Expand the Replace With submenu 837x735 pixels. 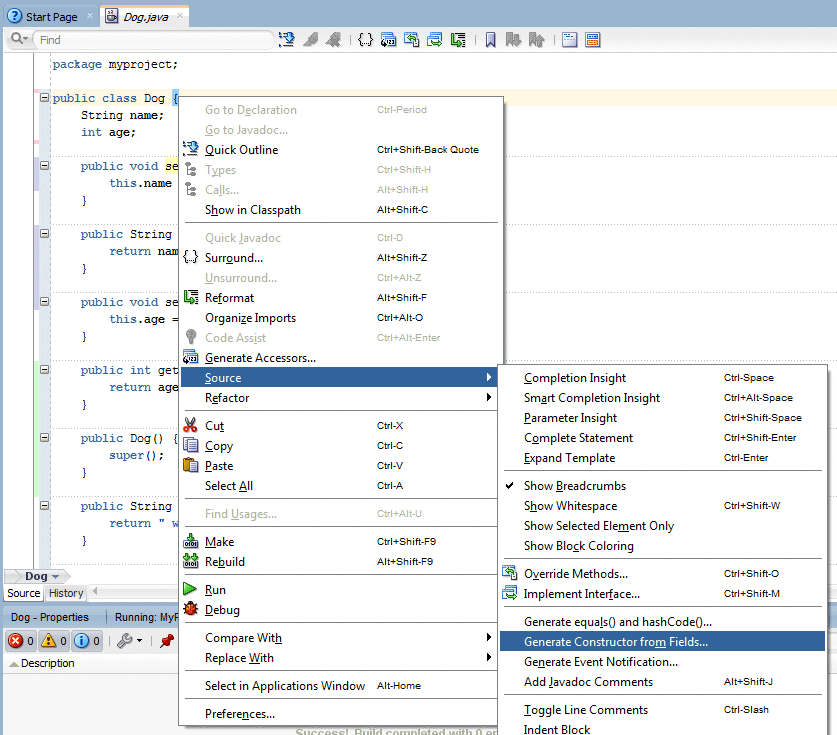[339, 658]
